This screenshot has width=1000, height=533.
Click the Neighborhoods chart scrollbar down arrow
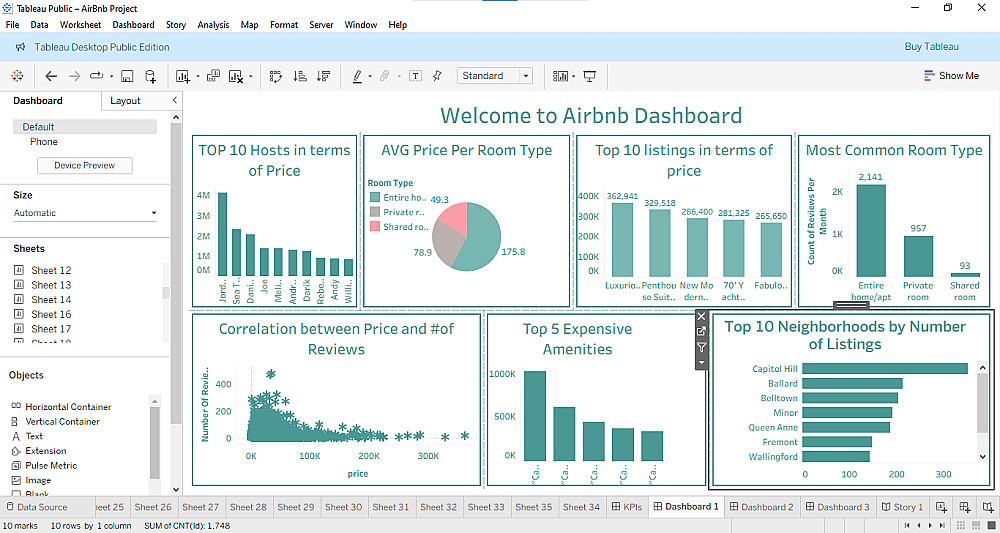tap(983, 456)
